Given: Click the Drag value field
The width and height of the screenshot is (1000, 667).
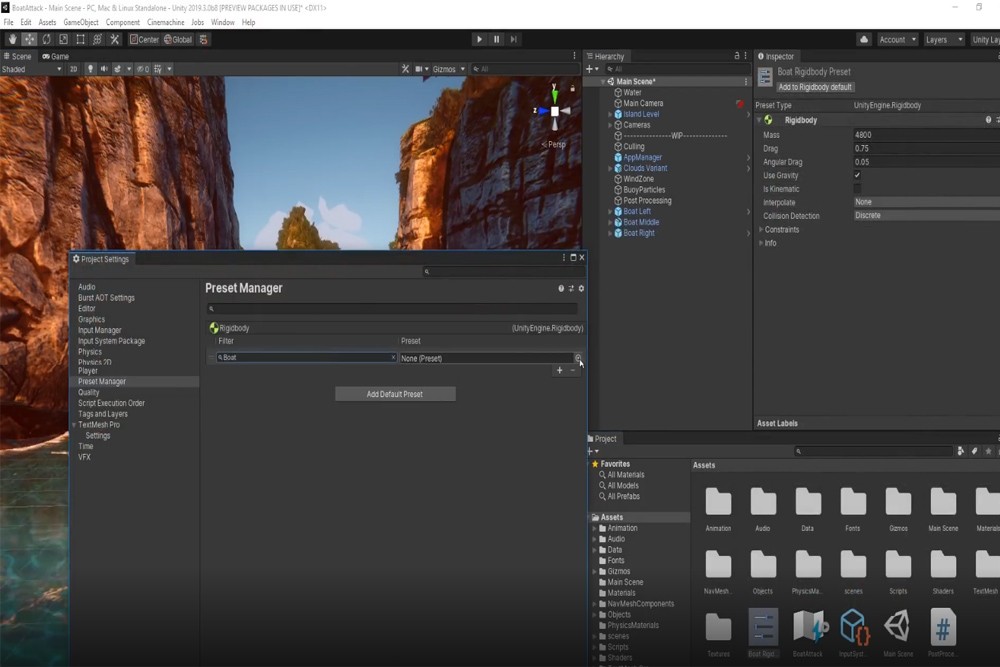Looking at the screenshot, I should [x=927, y=149].
